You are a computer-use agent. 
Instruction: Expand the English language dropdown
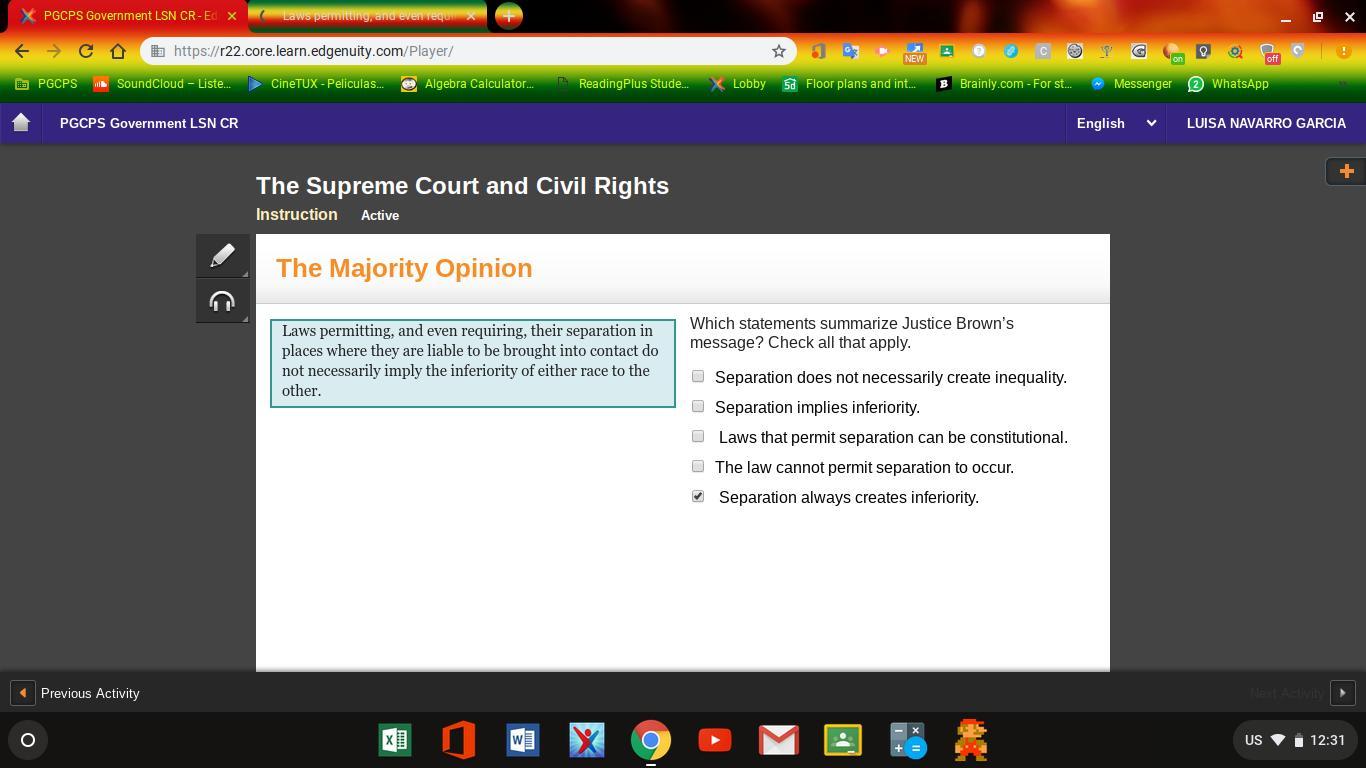click(x=1115, y=123)
